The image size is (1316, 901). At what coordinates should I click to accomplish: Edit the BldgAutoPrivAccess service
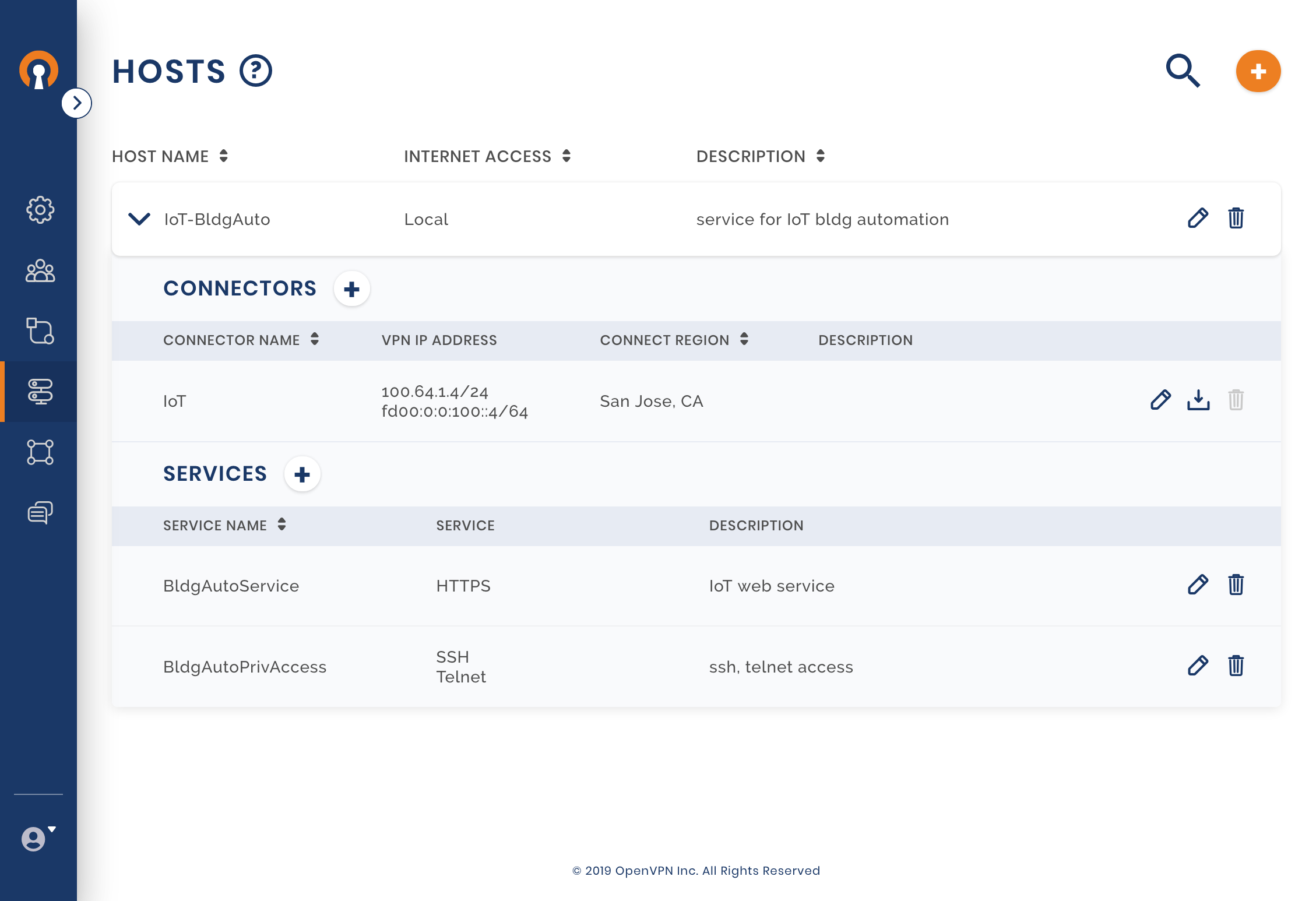click(x=1198, y=666)
